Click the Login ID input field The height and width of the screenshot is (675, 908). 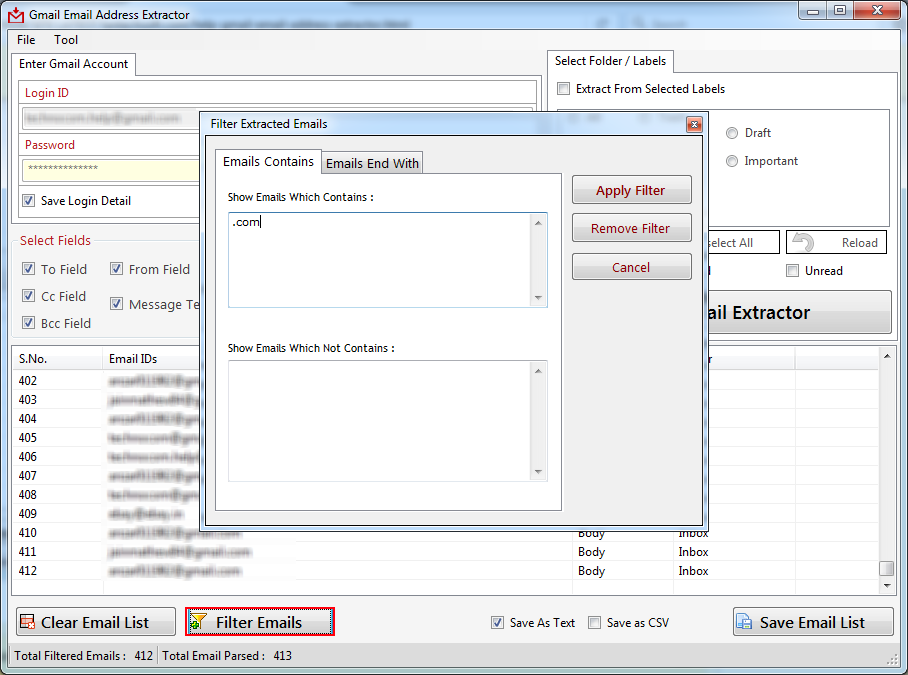click(111, 118)
